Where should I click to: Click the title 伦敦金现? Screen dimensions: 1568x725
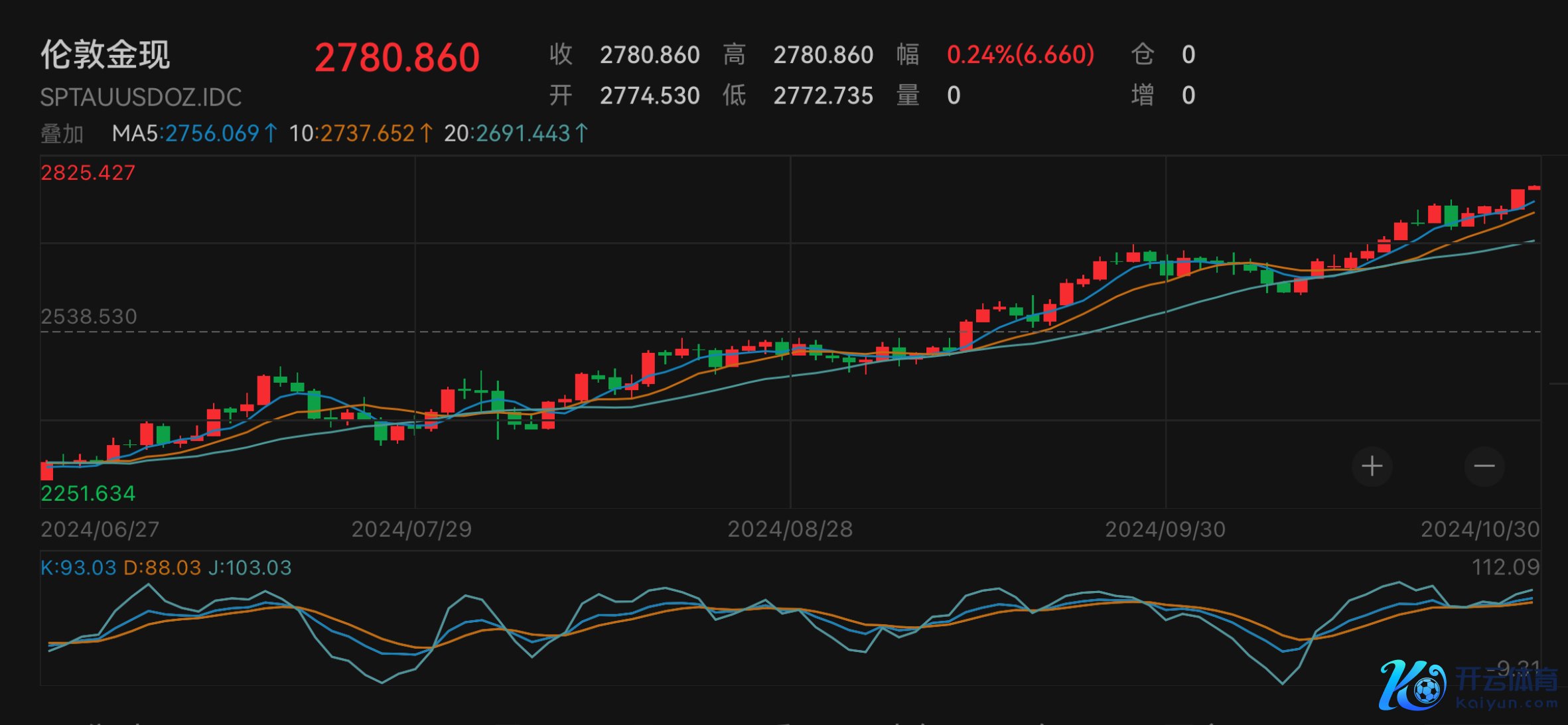point(106,55)
